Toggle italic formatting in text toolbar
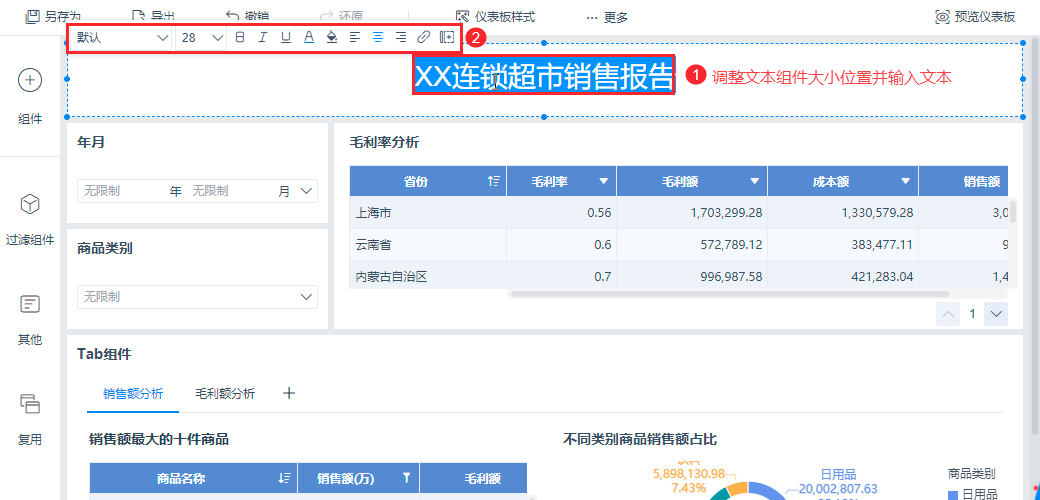Viewport: 1040px width, 500px height. click(x=262, y=37)
